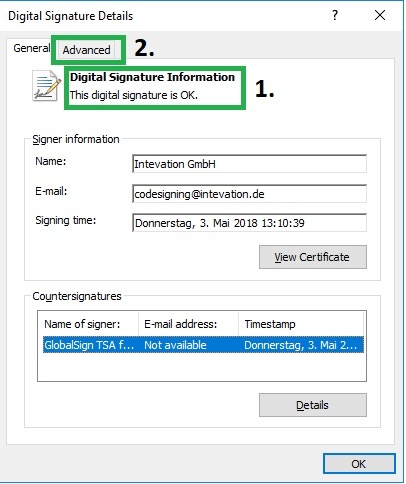The width and height of the screenshot is (406, 484).
Task: Select the GlobalSign TSA countersignature row
Action: click(x=203, y=345)
